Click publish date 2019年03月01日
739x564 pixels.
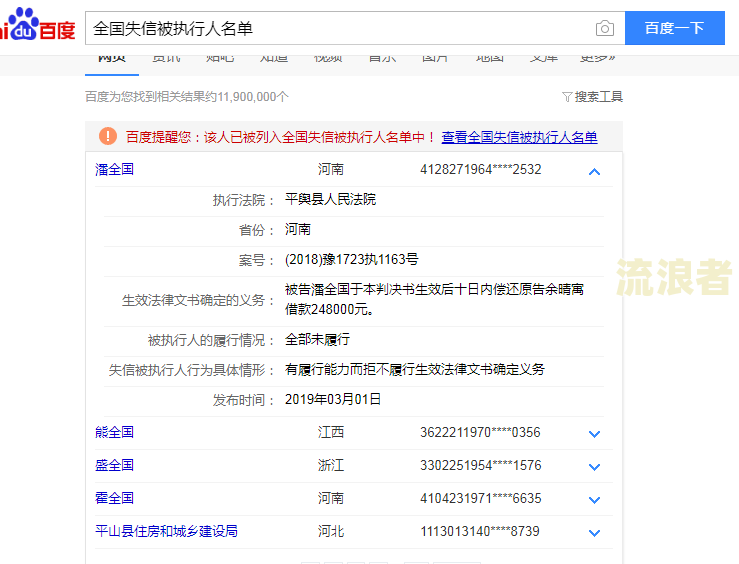point(333,400)
